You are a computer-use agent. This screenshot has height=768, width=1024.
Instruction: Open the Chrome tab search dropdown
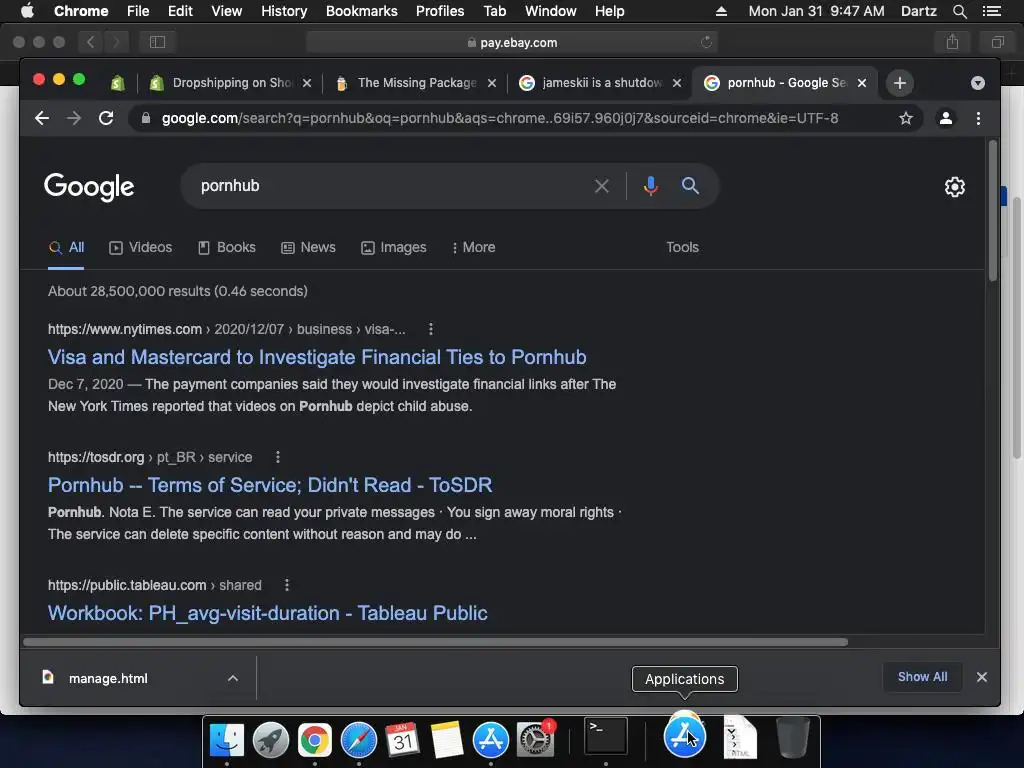point(978,83)
